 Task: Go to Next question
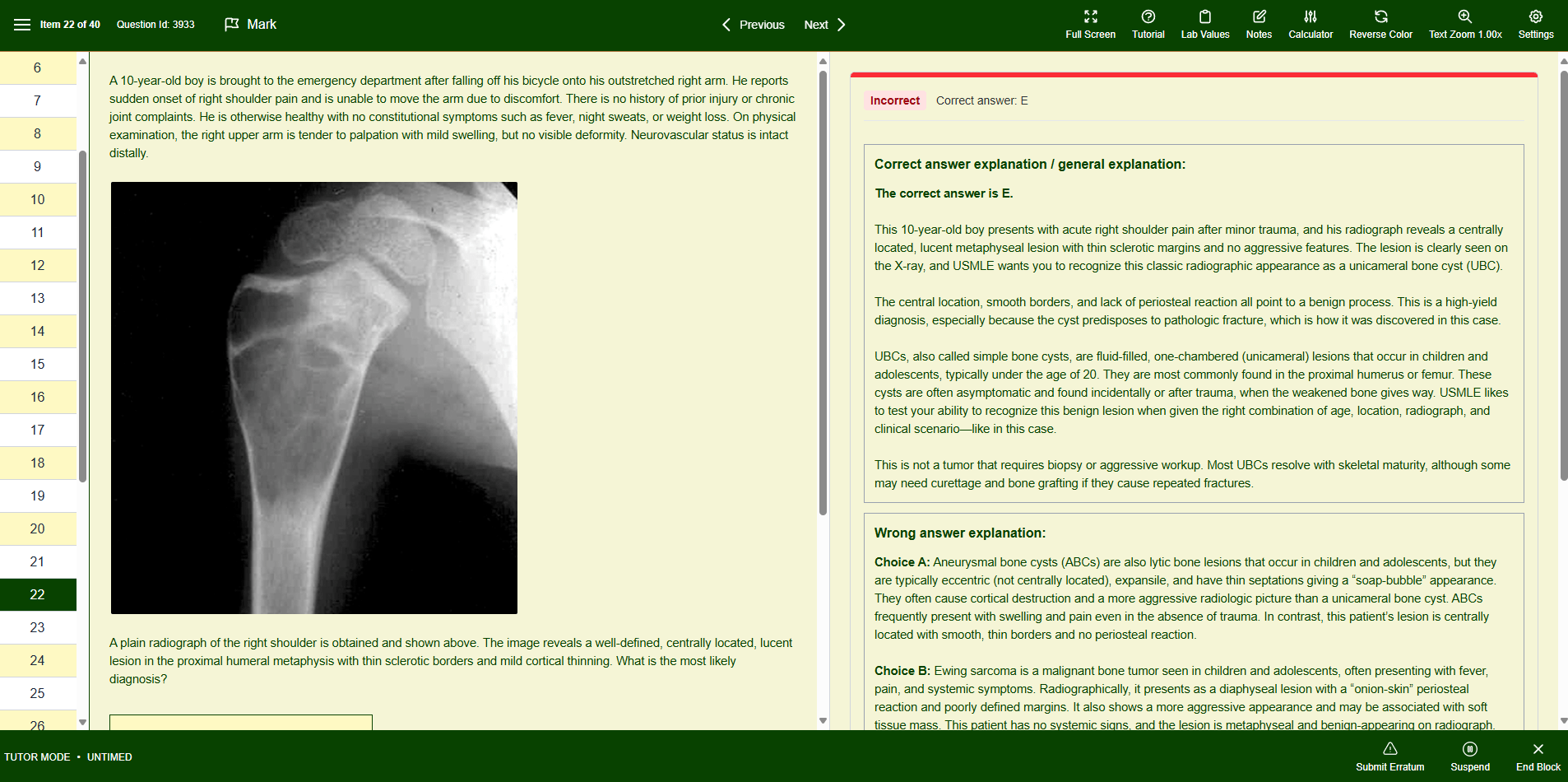pyautogui.click(x=825, y=25)
